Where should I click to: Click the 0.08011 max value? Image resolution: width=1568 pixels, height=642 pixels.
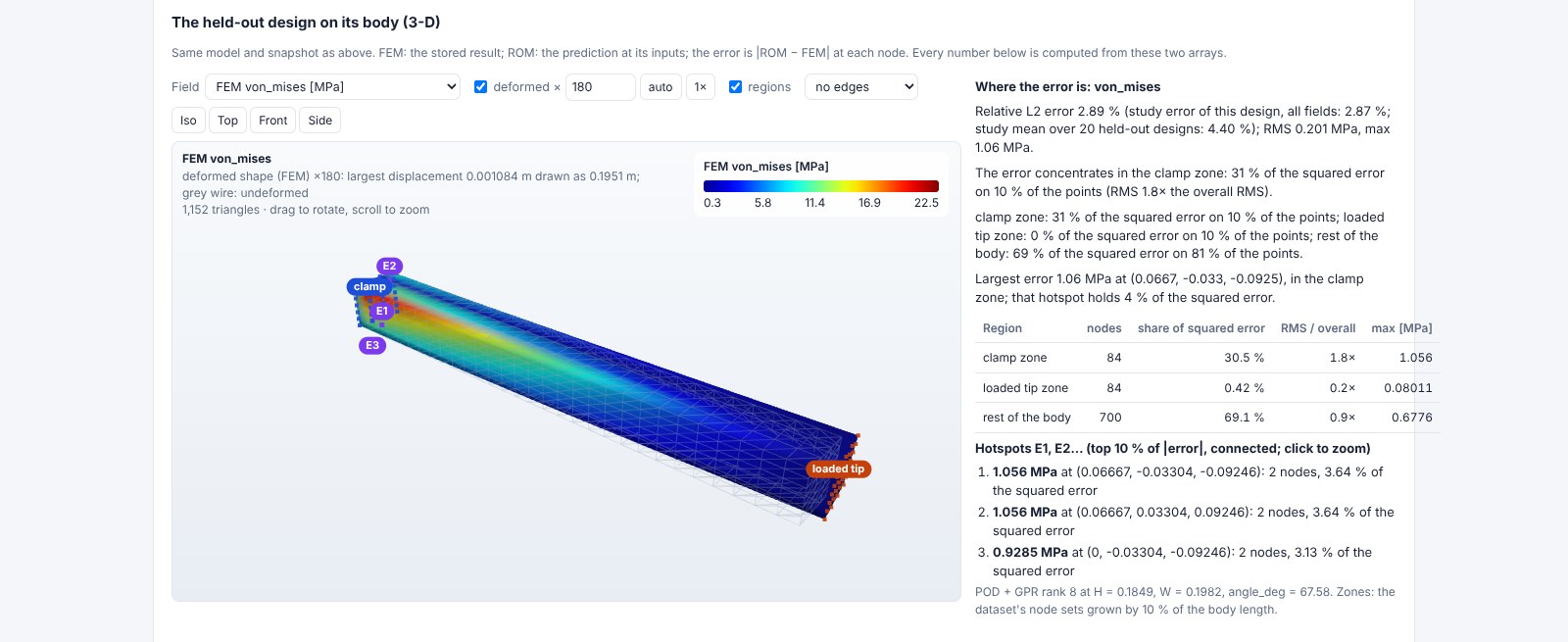pyautogui.click(x=1408, y=388)
